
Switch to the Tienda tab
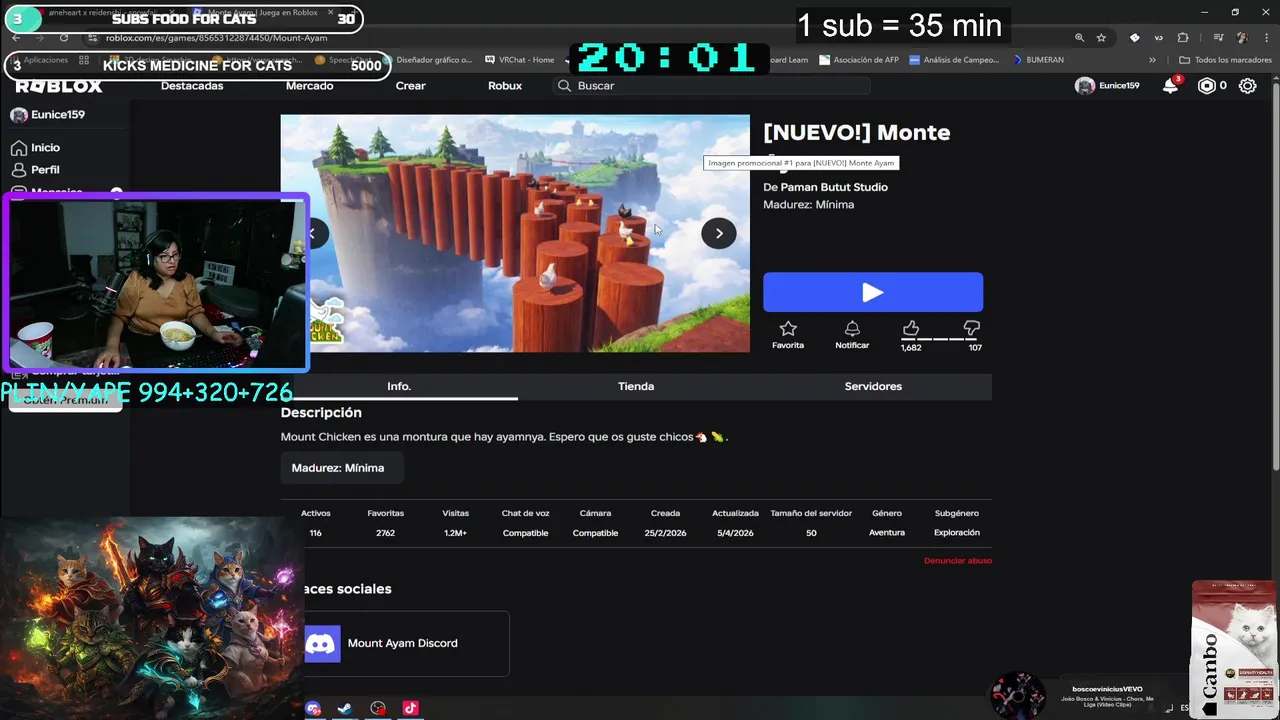pyautogui.click(x=636, y=386)
